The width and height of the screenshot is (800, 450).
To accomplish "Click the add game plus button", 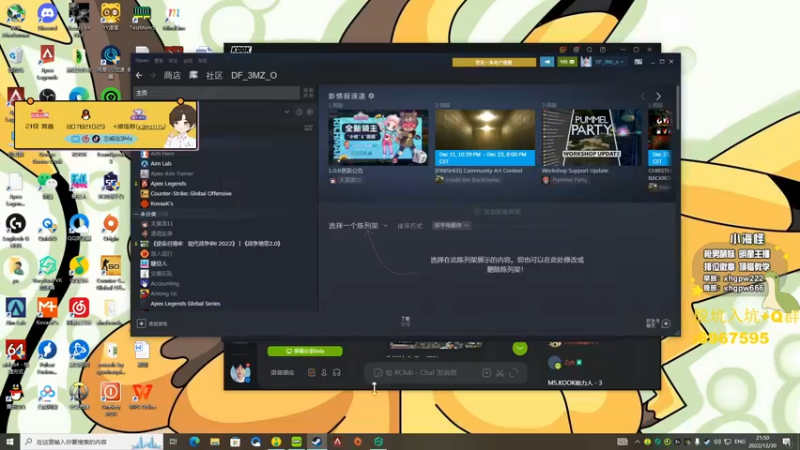I will point(141,323).
